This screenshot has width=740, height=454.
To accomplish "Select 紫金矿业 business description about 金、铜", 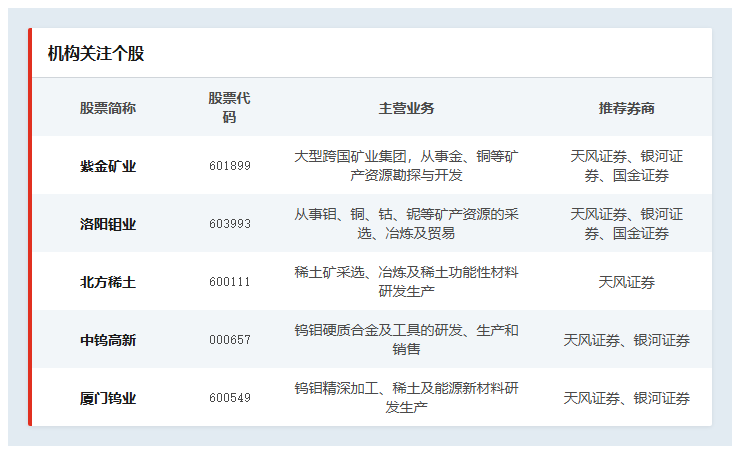I will click(x=406, y=166).
